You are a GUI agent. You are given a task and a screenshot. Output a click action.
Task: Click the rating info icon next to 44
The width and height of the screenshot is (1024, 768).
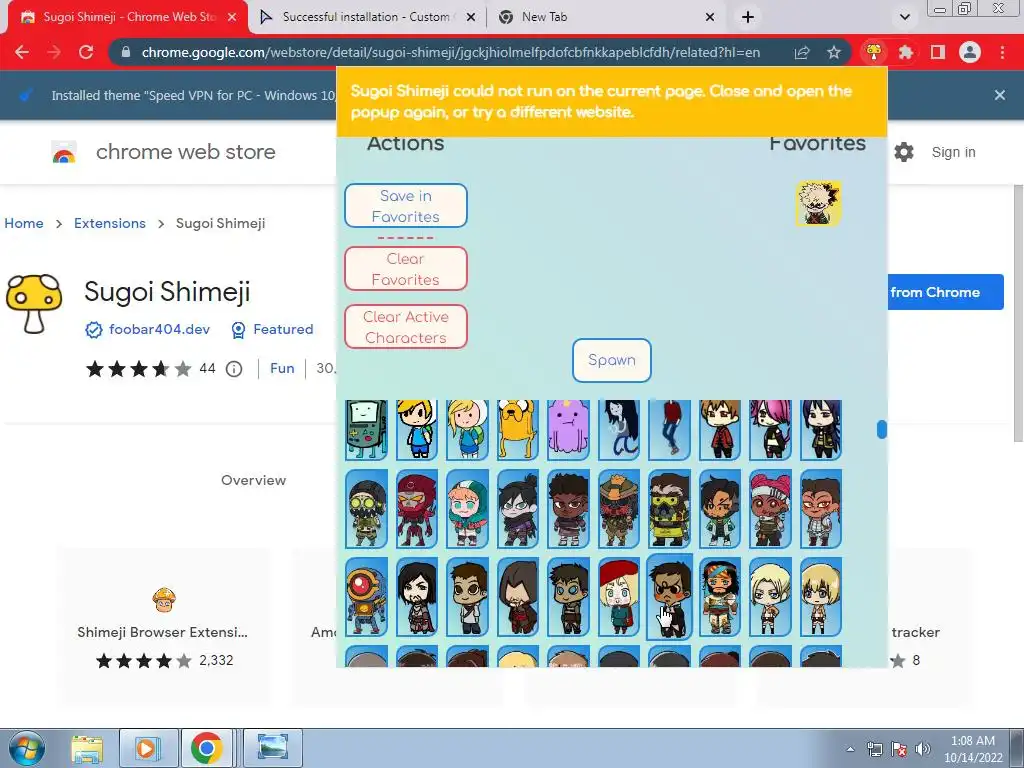[234, 369]
